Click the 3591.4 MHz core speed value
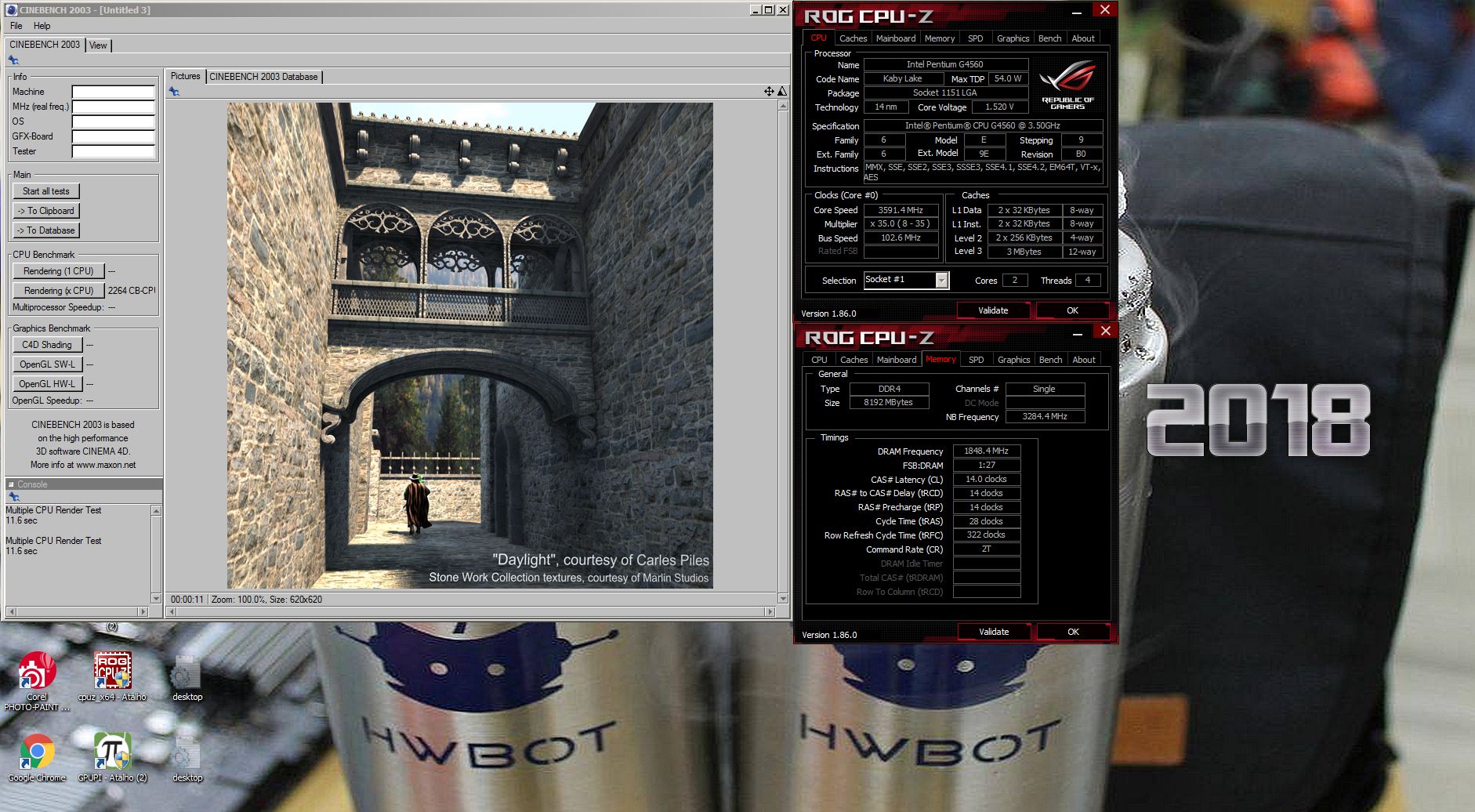This screenshot has width=1475, height=812. [901, 210]
